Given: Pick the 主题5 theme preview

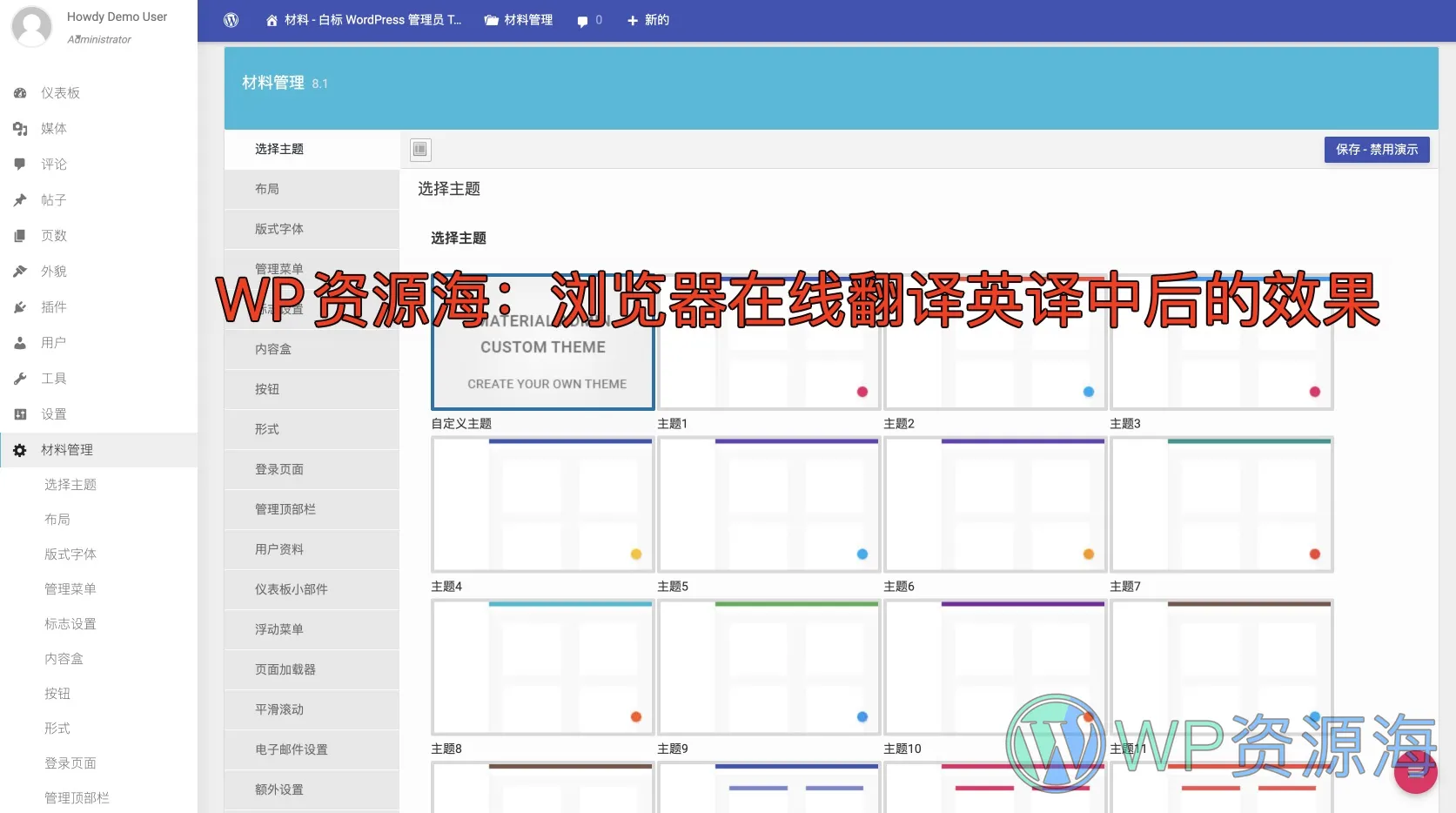Looking at the screenshot, I should coord(768,505).
